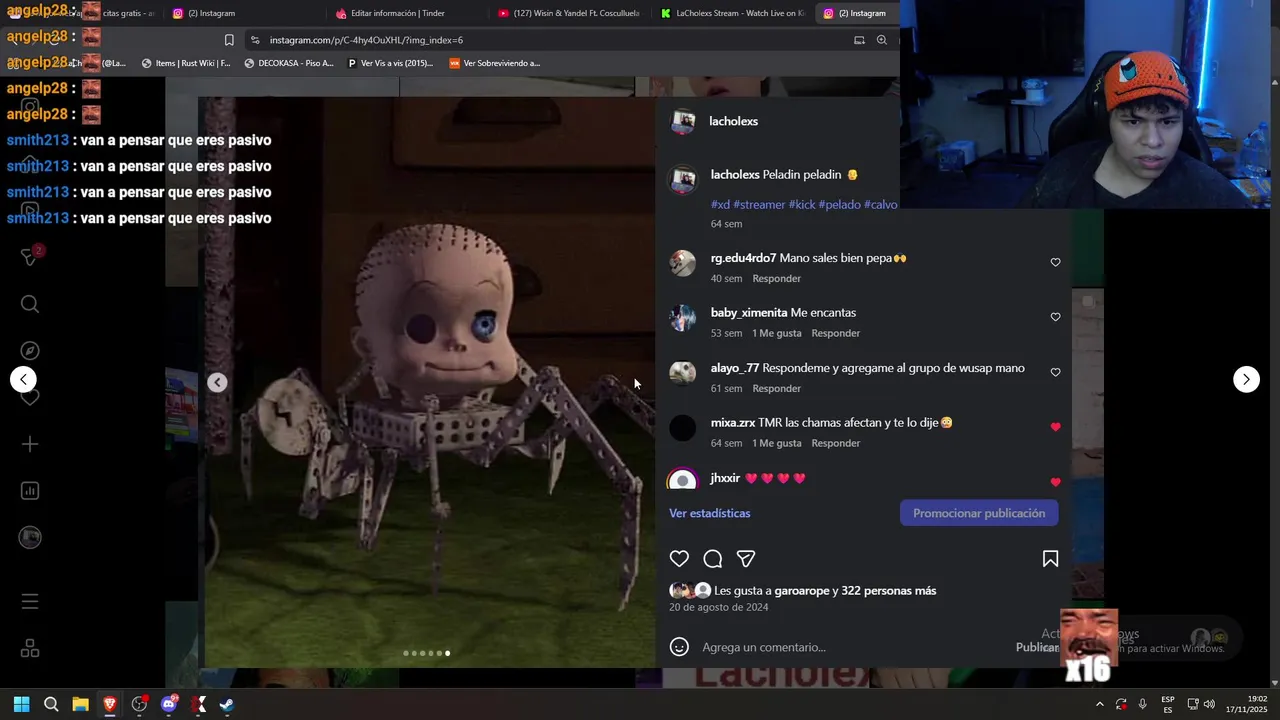Switch to Wisin & Yandel YouTube tab
1280x720 pixels.
(x=568, y=13)
